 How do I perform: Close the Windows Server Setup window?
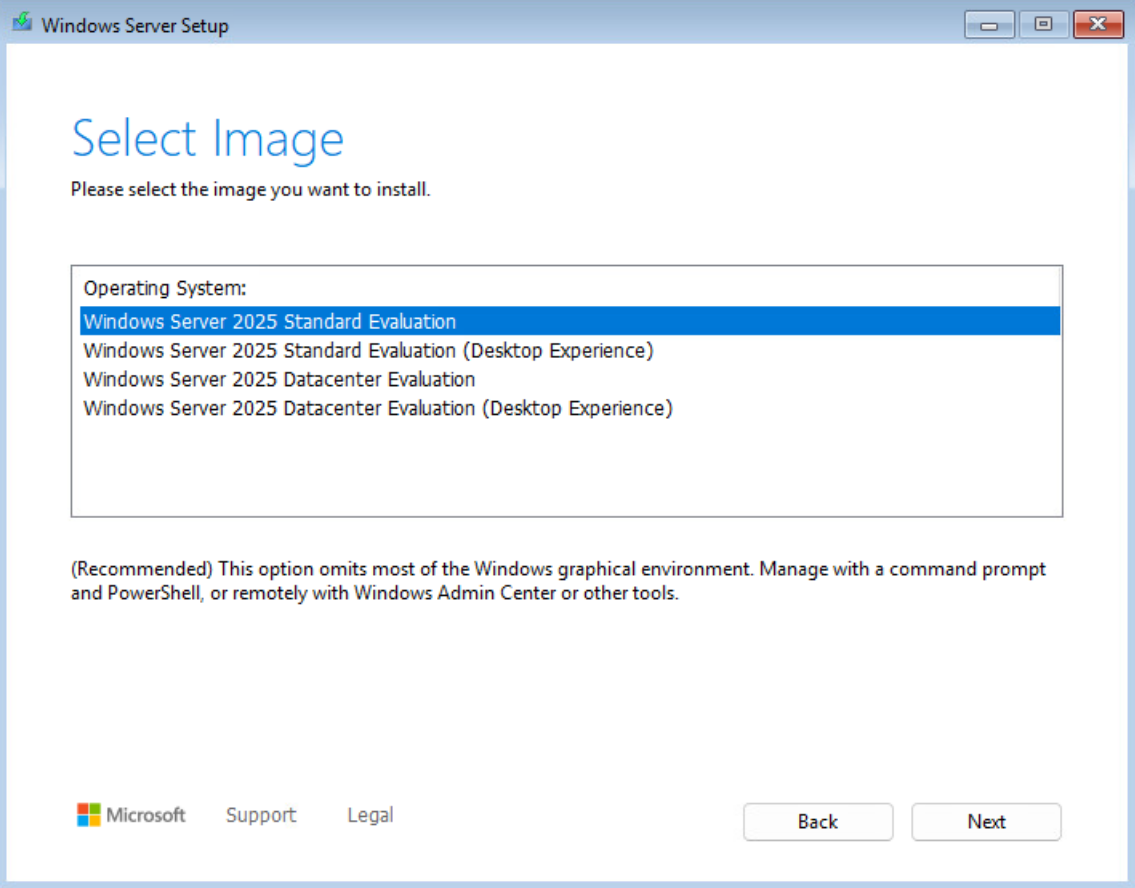1098,25
